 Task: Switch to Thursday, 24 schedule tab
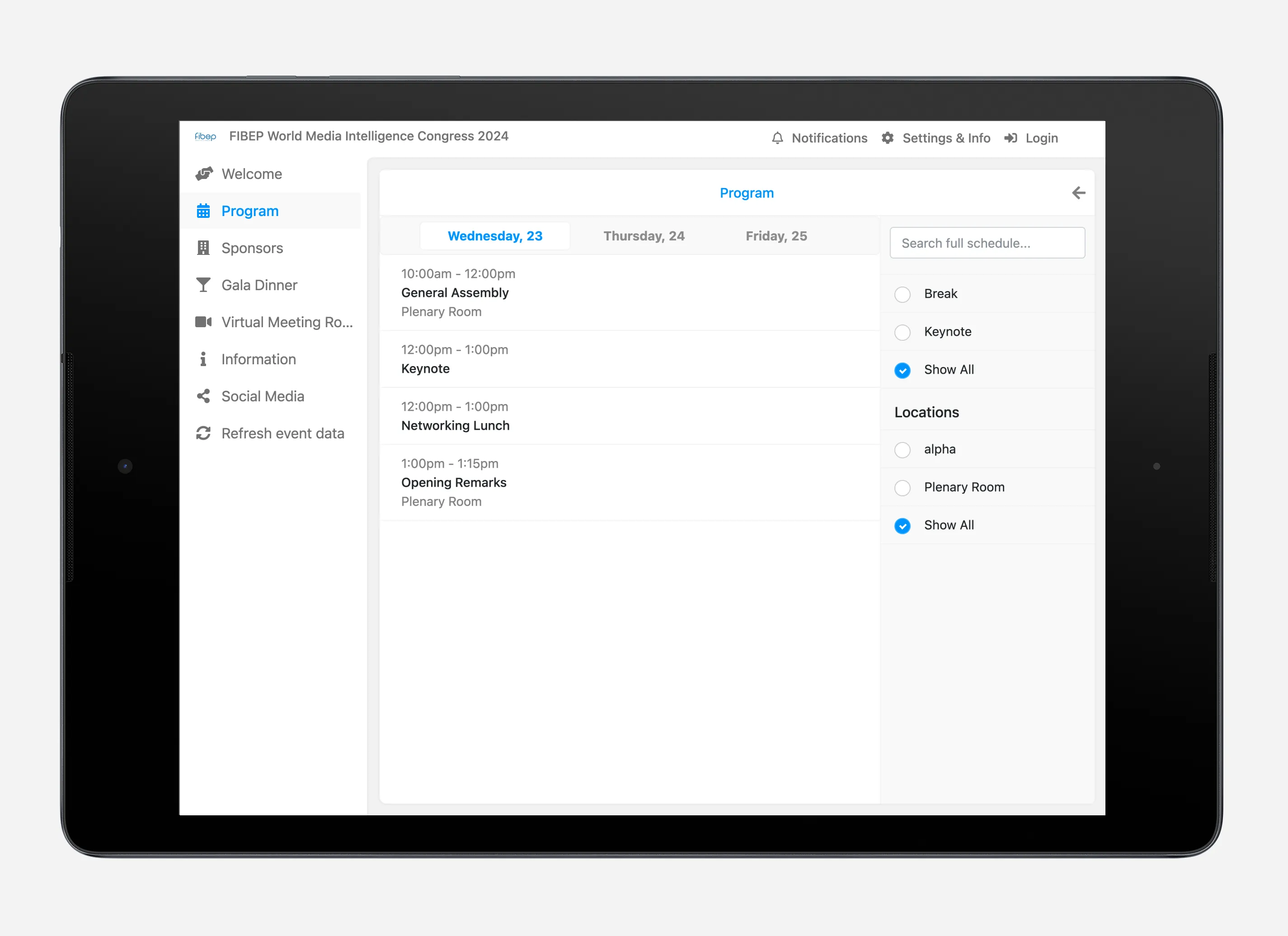point(644,236)
